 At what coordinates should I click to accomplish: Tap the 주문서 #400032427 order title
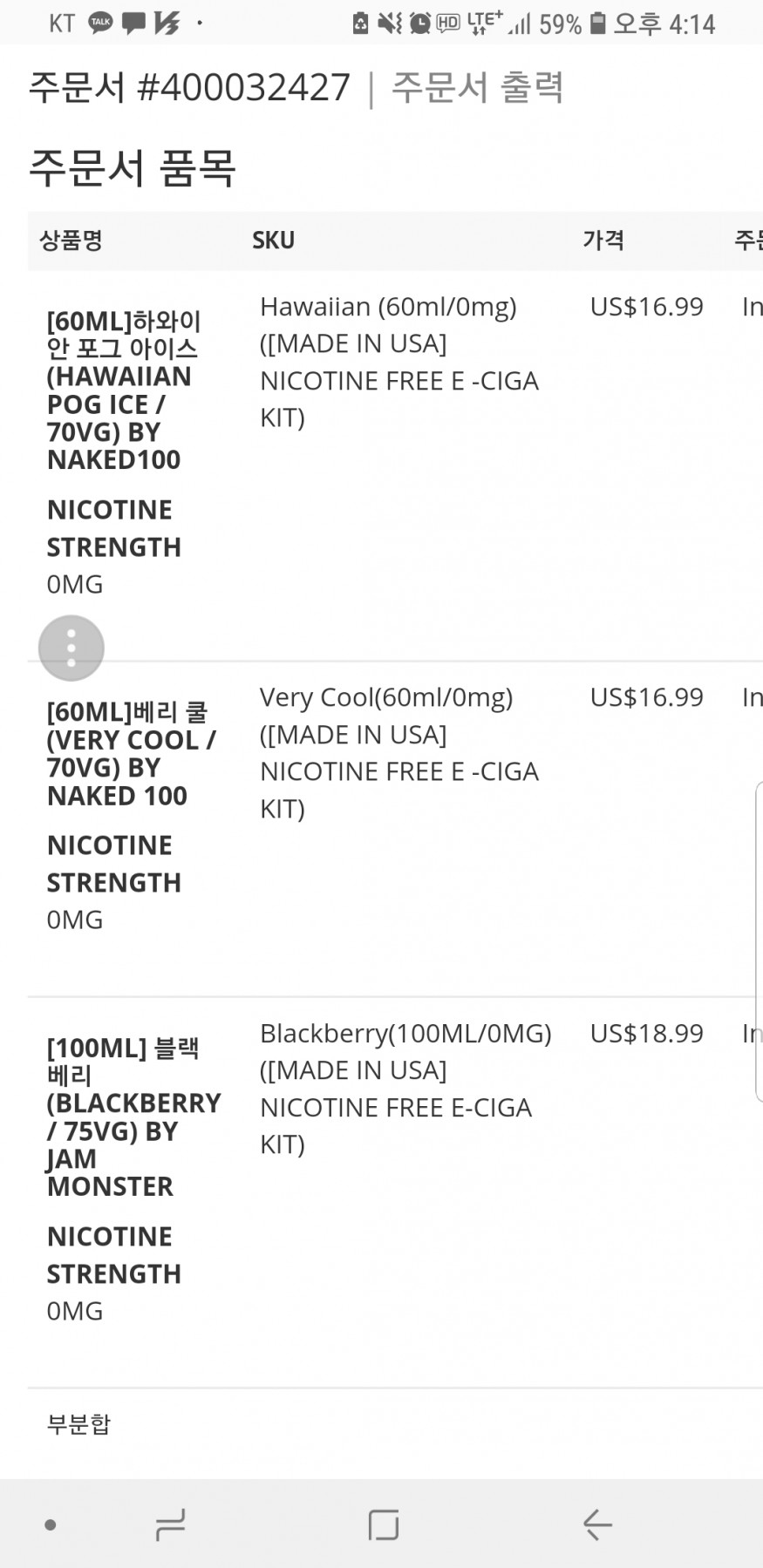point(189,87)
